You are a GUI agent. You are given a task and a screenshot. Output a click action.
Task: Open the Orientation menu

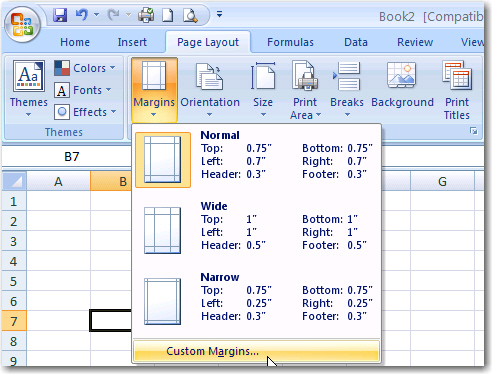click(x=210, y=89)
